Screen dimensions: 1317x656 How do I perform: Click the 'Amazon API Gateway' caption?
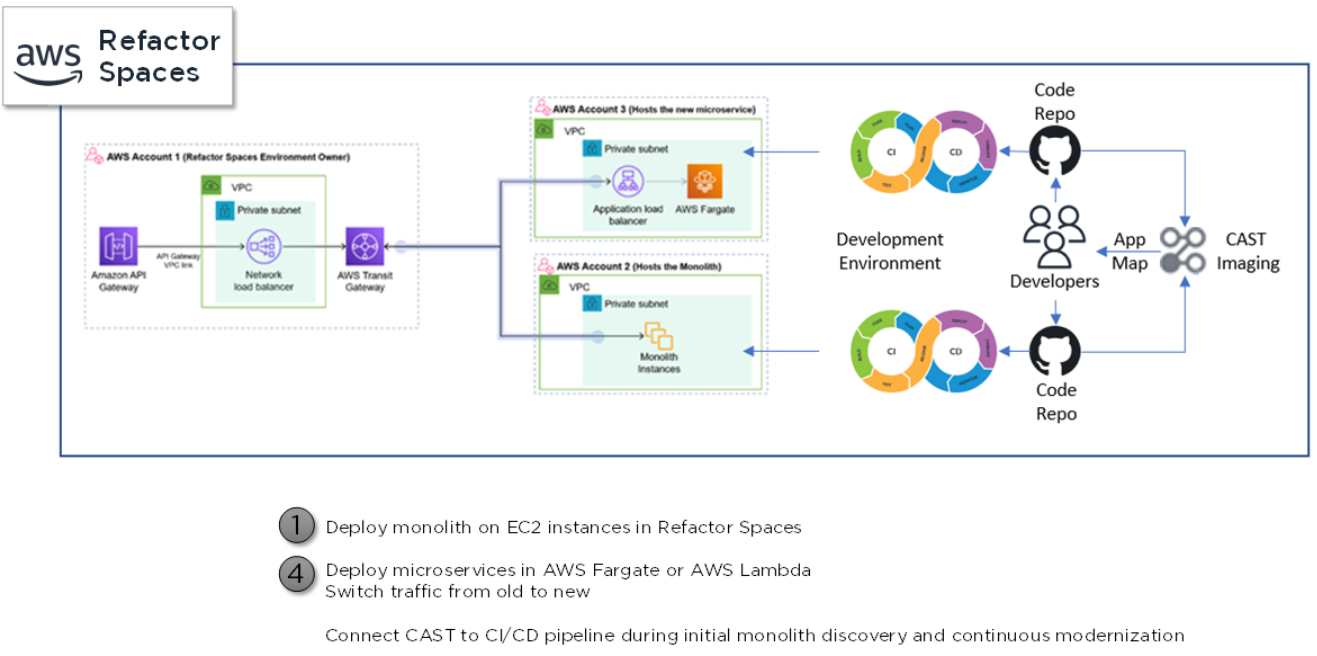pos(117,281)
